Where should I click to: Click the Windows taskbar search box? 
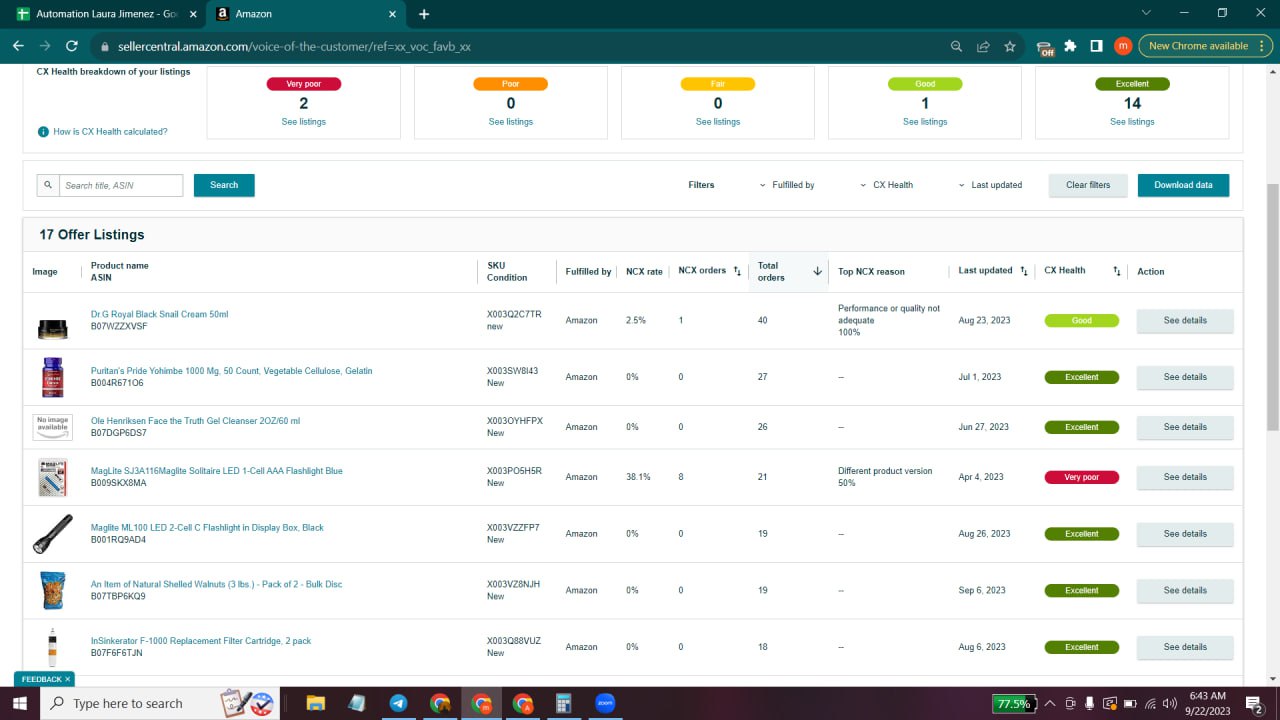point(160,703)
